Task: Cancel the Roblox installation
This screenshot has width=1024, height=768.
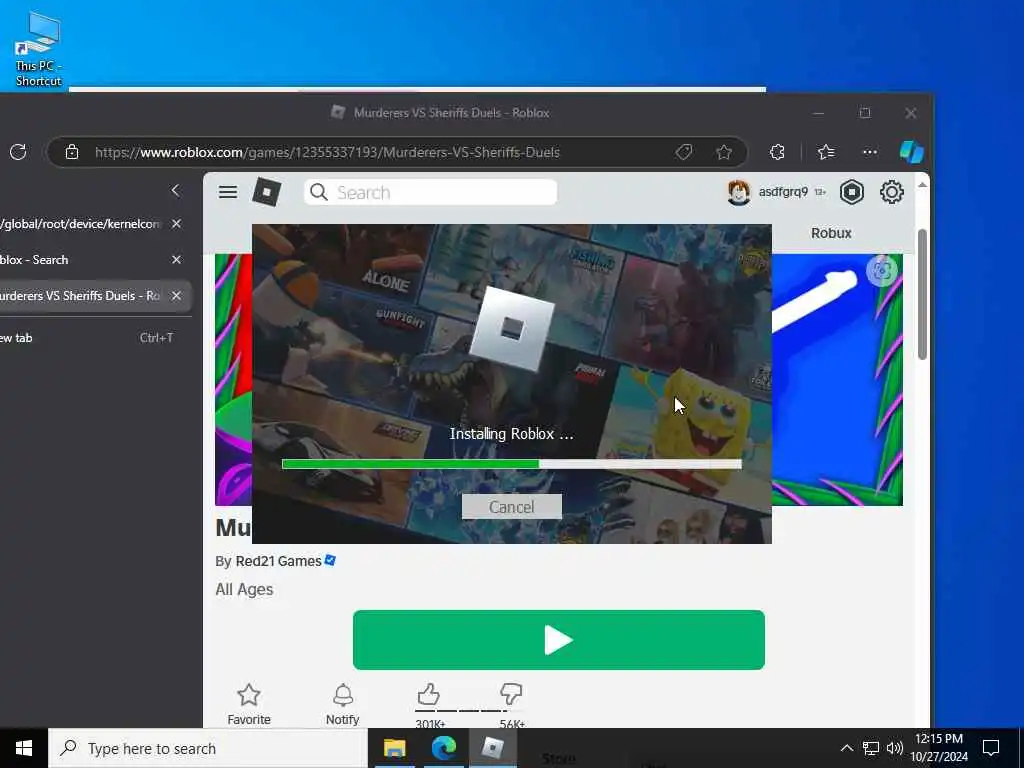Action: tap(511, 507)
